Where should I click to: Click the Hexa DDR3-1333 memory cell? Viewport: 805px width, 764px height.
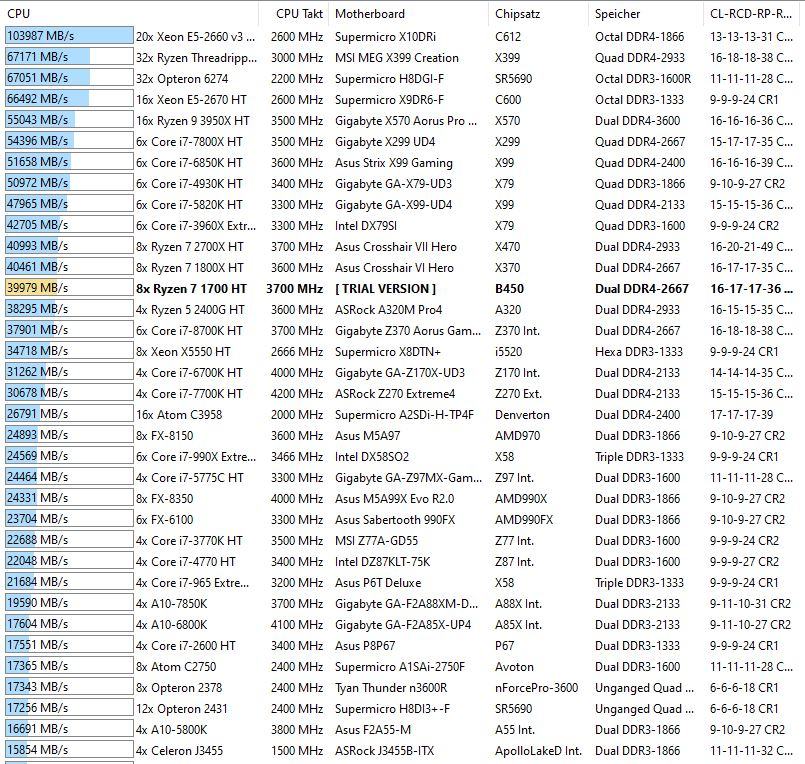pyautogui.click(x=639, y=352)
